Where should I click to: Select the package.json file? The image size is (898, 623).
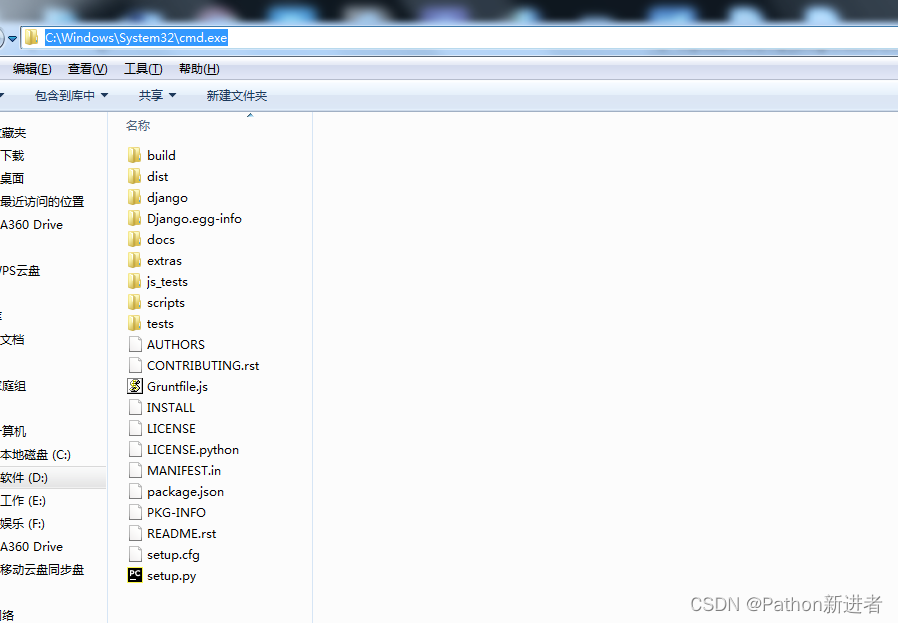tap(183, 491)
